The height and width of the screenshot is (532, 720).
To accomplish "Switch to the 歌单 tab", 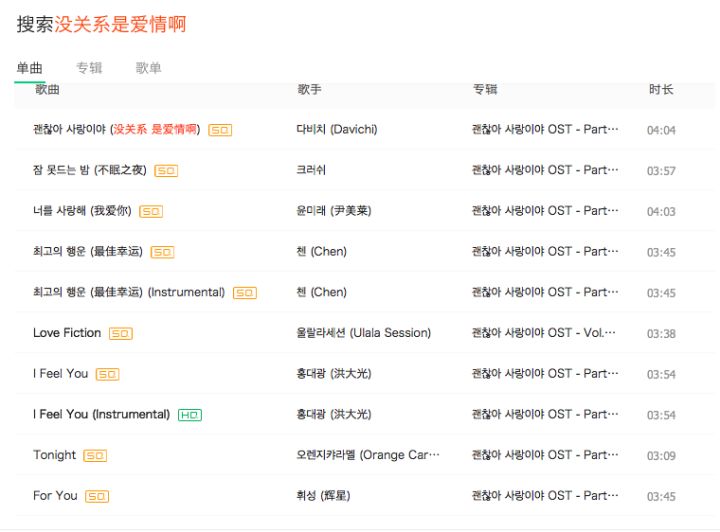I will (x=148, y=68).
